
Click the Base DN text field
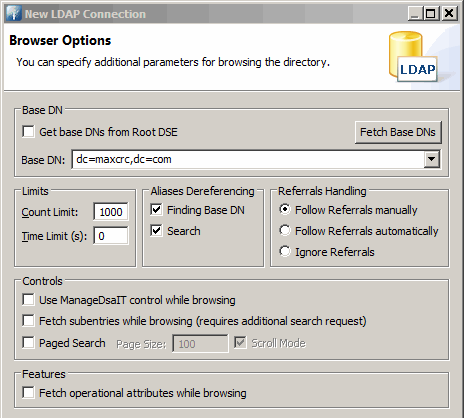248,159
